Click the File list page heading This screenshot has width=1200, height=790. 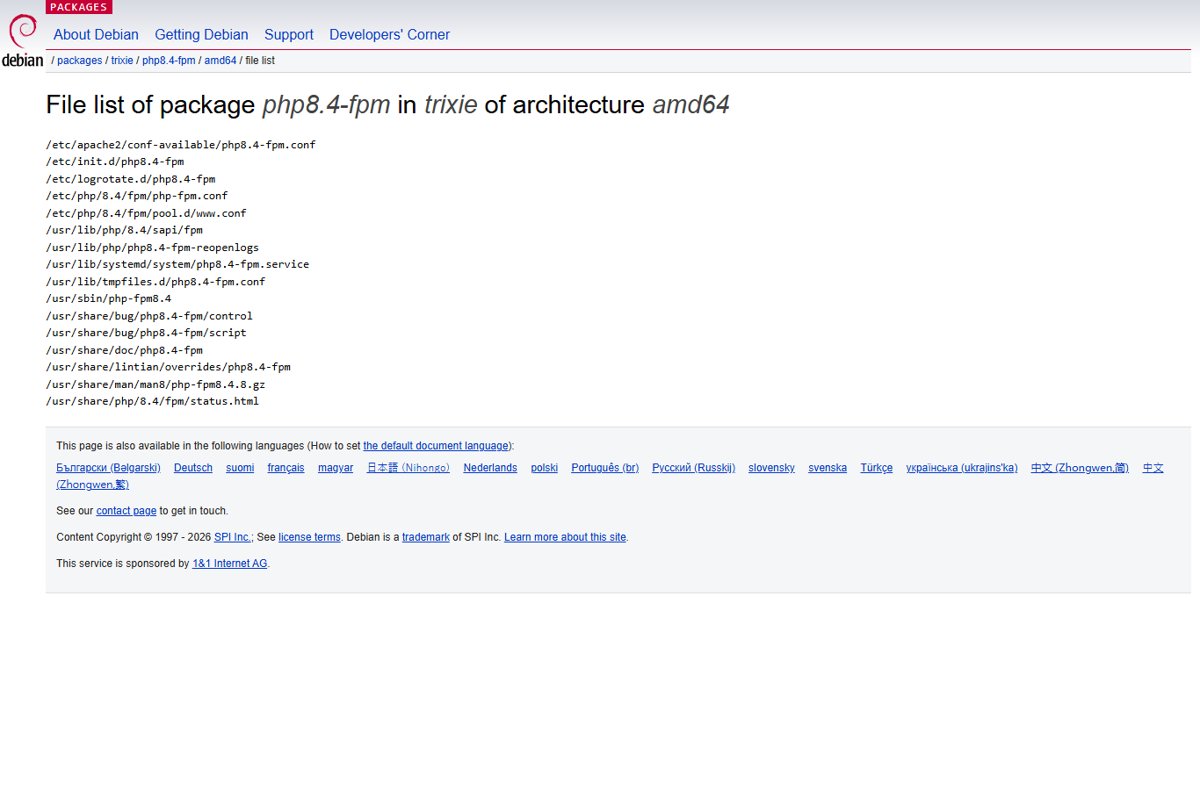click(388, 105)
